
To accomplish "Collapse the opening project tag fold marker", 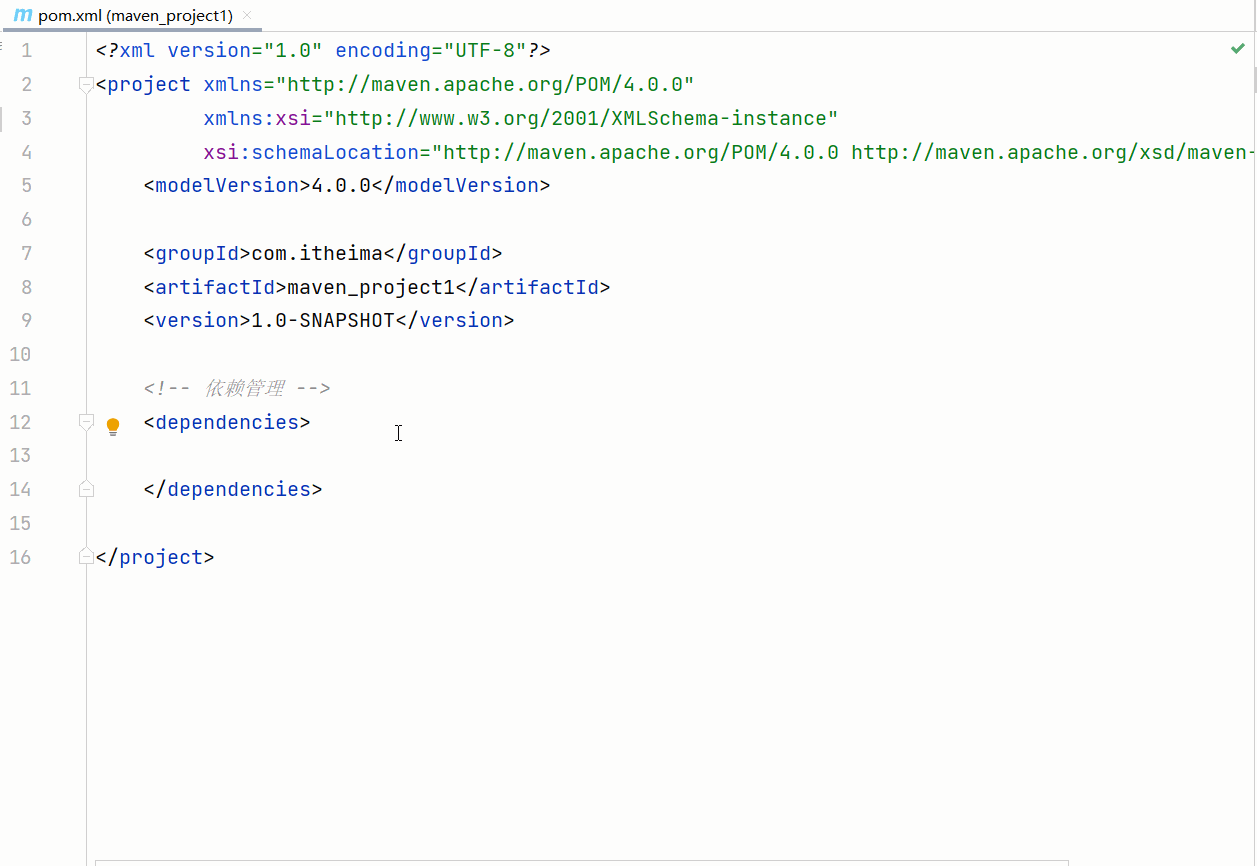I will 87,85.
